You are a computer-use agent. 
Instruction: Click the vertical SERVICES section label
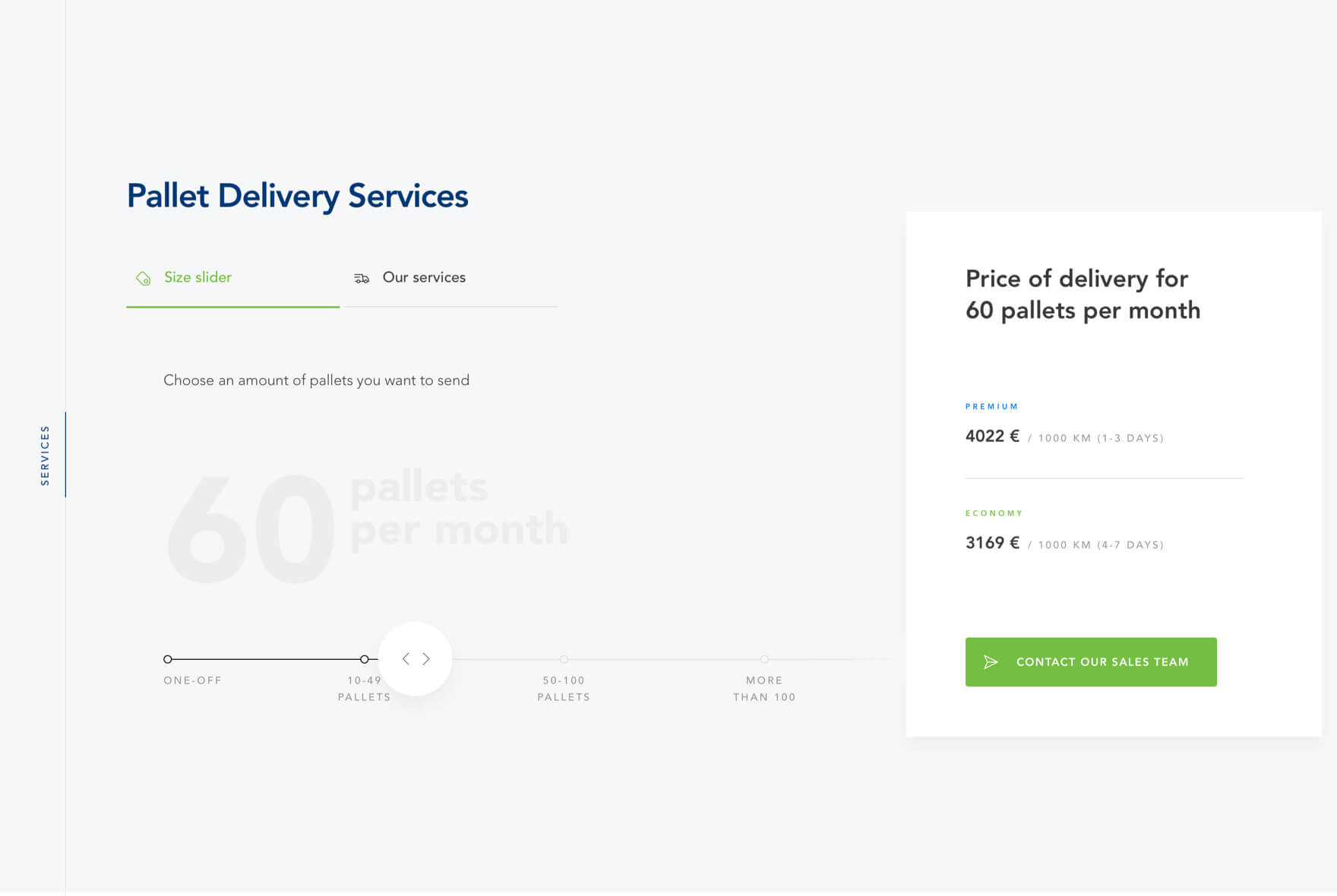click(45, 455)
